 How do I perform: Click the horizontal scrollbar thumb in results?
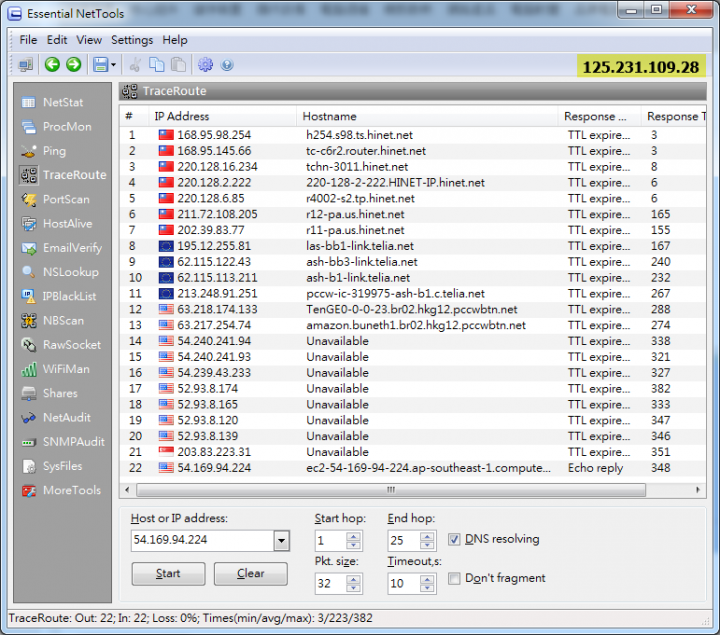click(x=391, y=490)
